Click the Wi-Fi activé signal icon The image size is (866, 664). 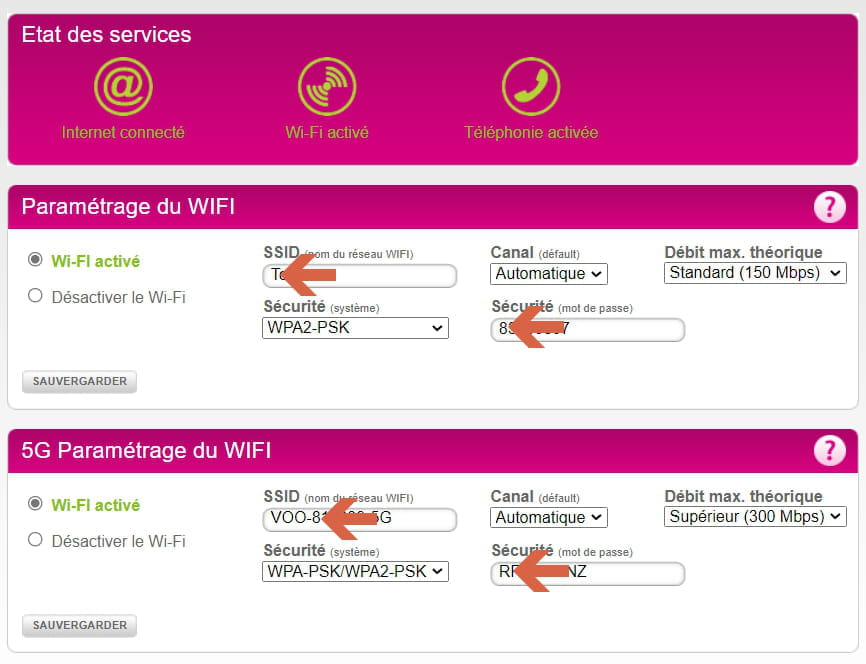click(327, 86)
